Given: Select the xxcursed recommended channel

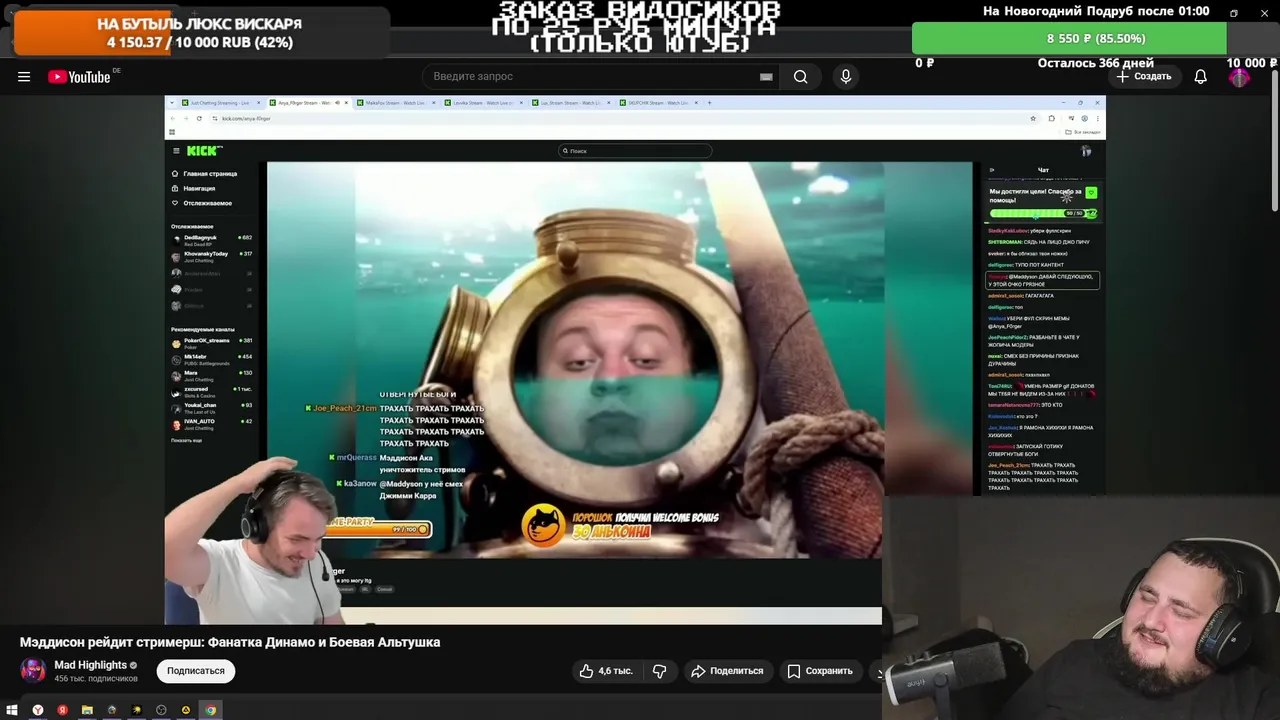Looking at the screenshot, I should point(212,391).
